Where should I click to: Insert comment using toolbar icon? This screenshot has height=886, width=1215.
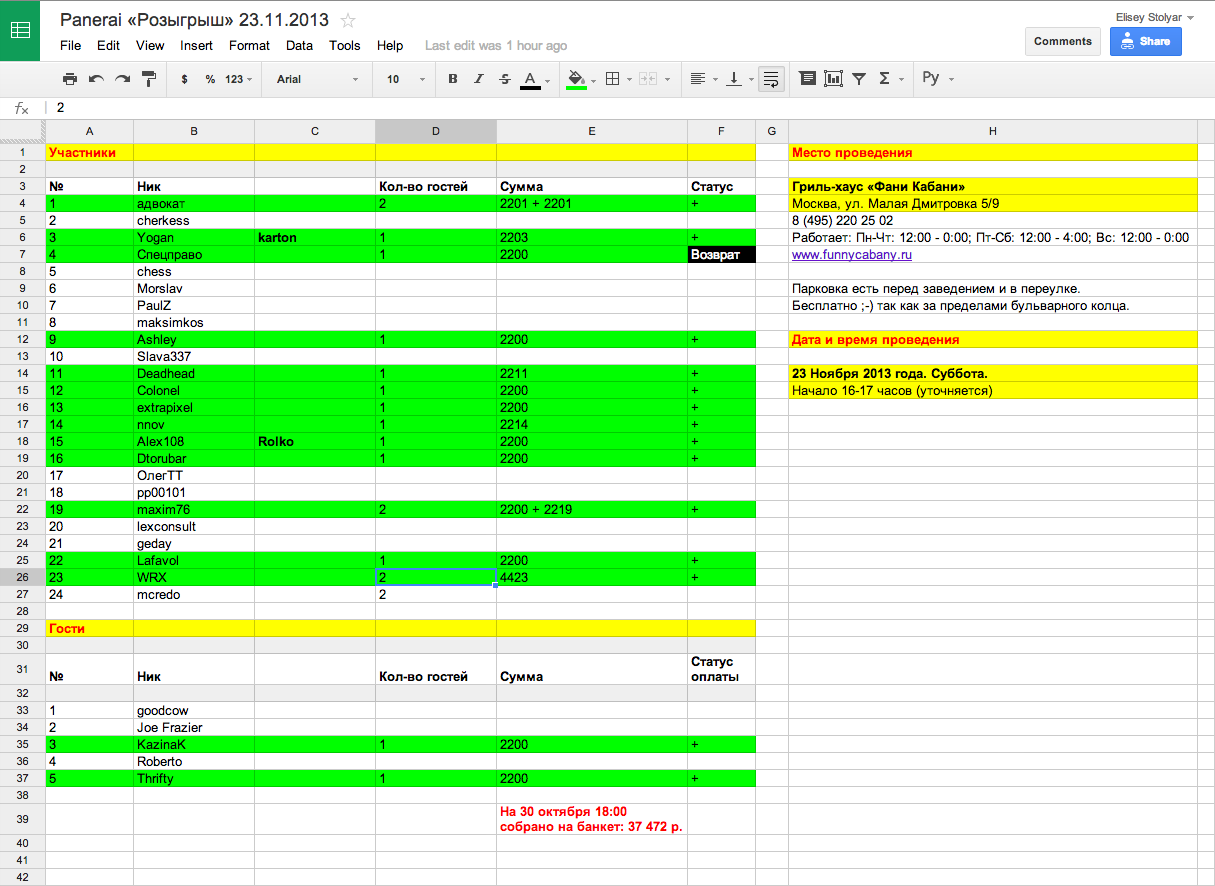pos(807,79)
